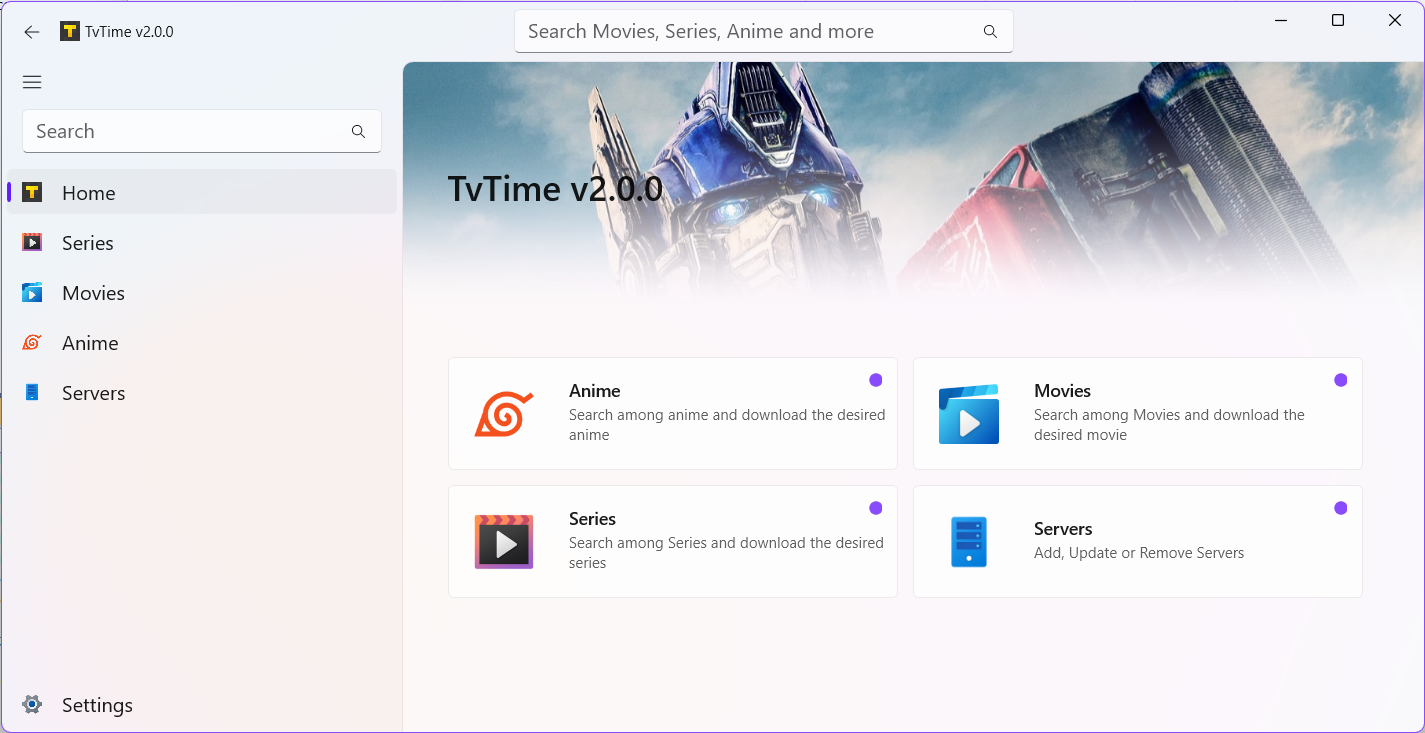Image resolution: width=1425 pixels, height=733 pixels.
Task: Click the purple dot on the Anime card
Action: click(x=876, y=380)
